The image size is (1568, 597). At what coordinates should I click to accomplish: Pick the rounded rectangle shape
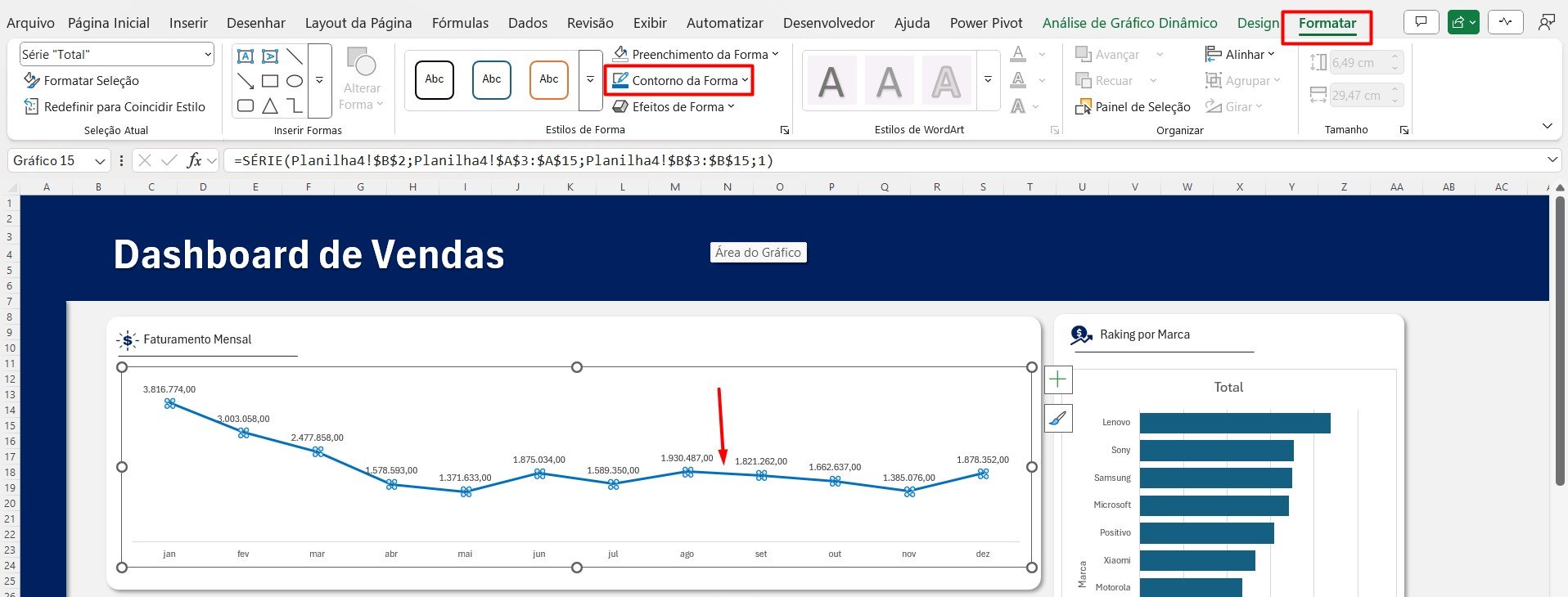[245, 105]
